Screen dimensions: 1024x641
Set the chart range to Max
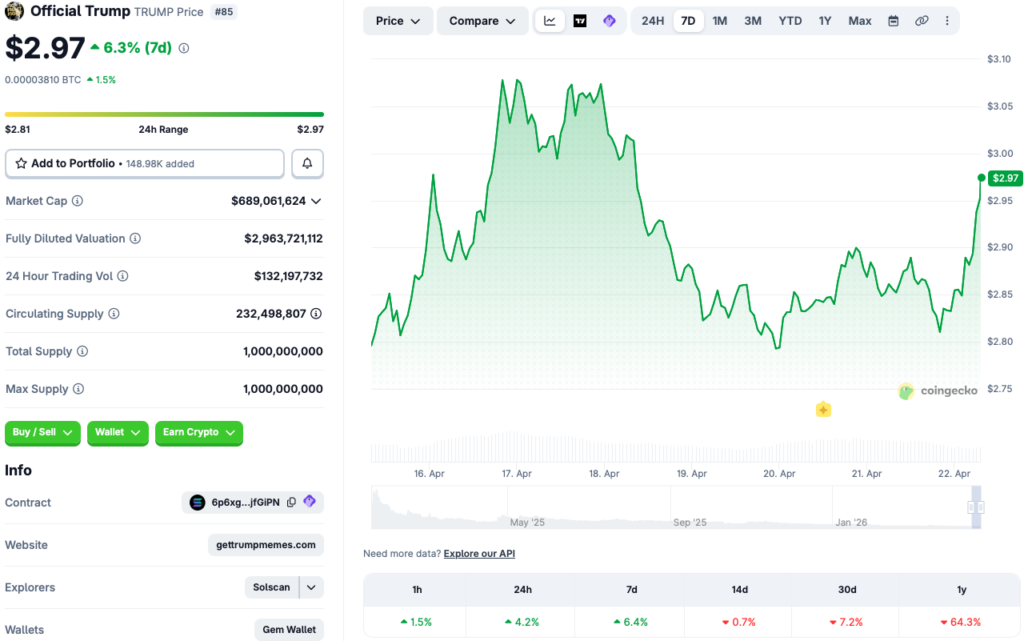(859, 21)
